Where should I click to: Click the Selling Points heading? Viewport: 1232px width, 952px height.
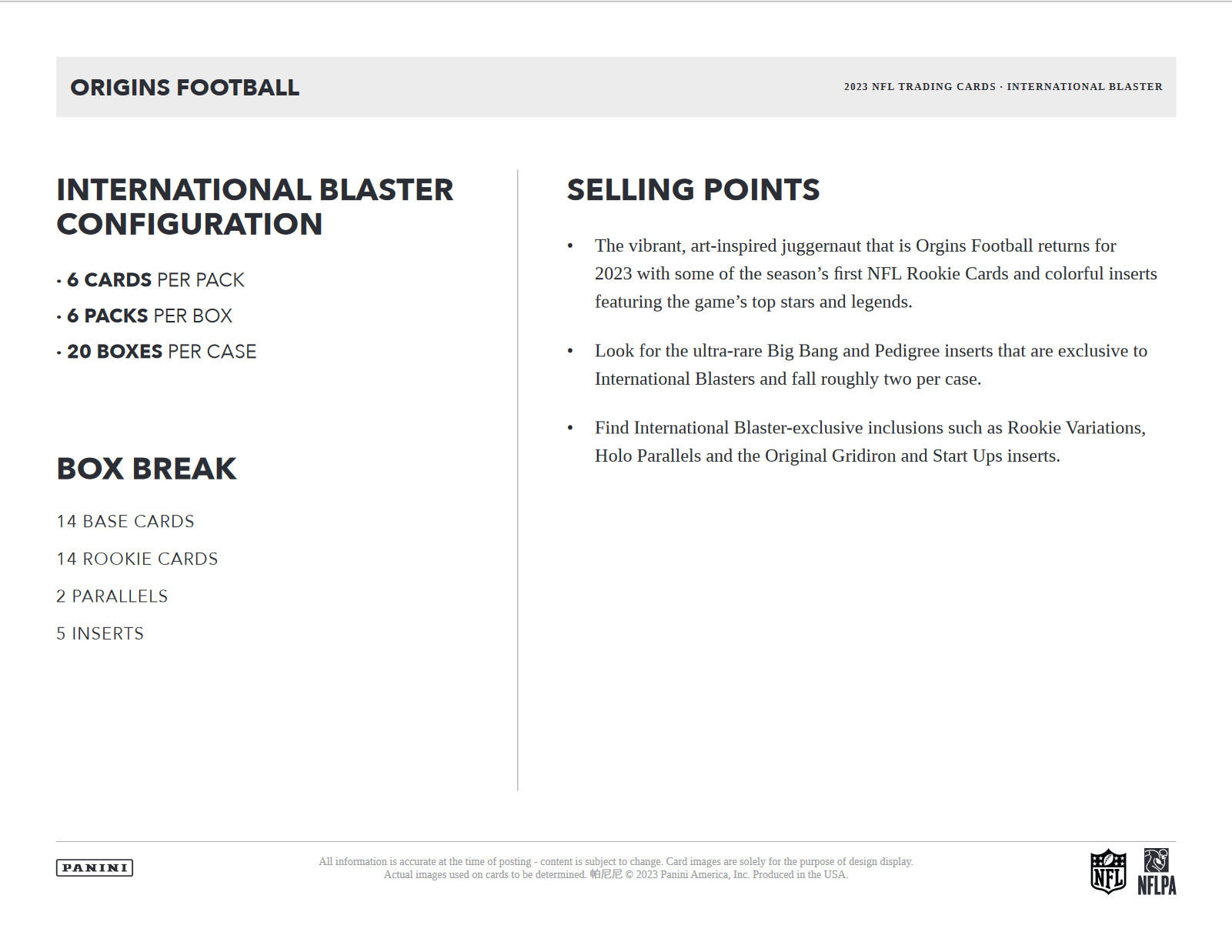(693, 190)
